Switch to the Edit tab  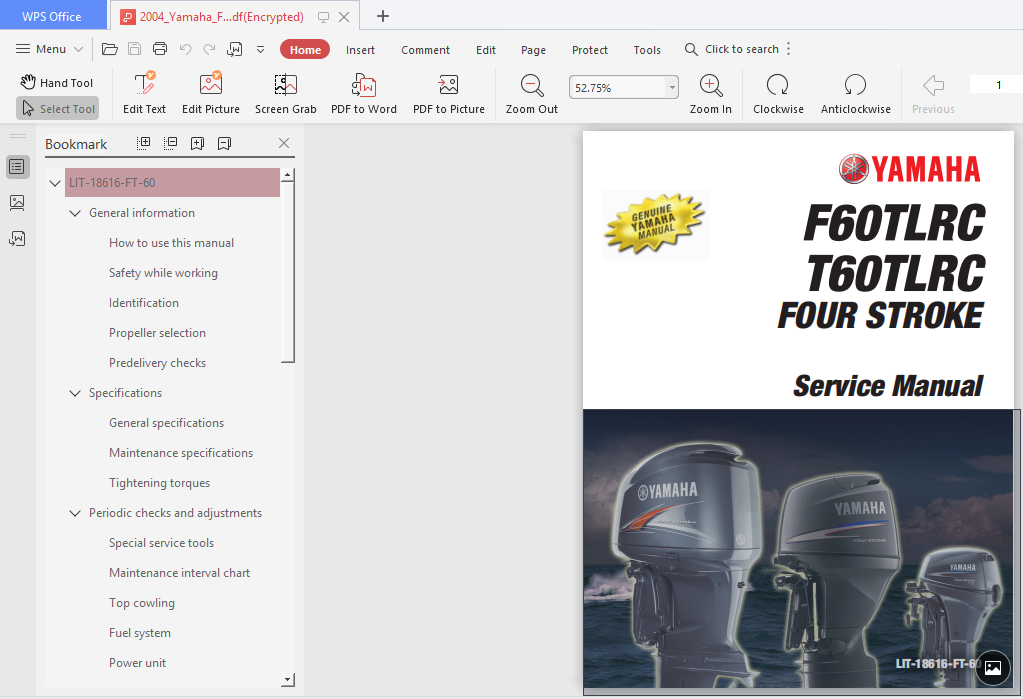[485, 50]
